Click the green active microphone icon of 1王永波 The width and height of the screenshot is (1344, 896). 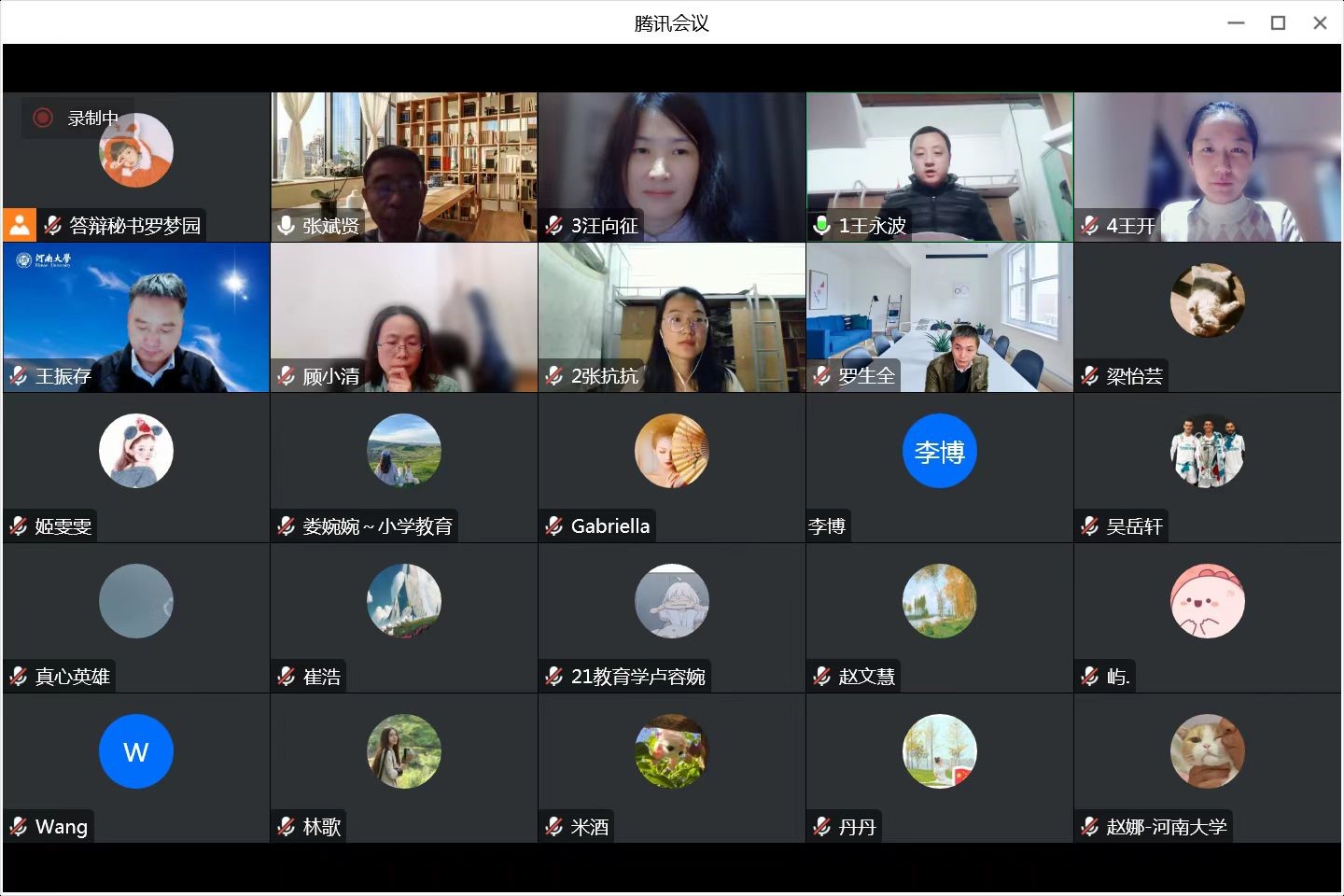click(x=822, y=225)
